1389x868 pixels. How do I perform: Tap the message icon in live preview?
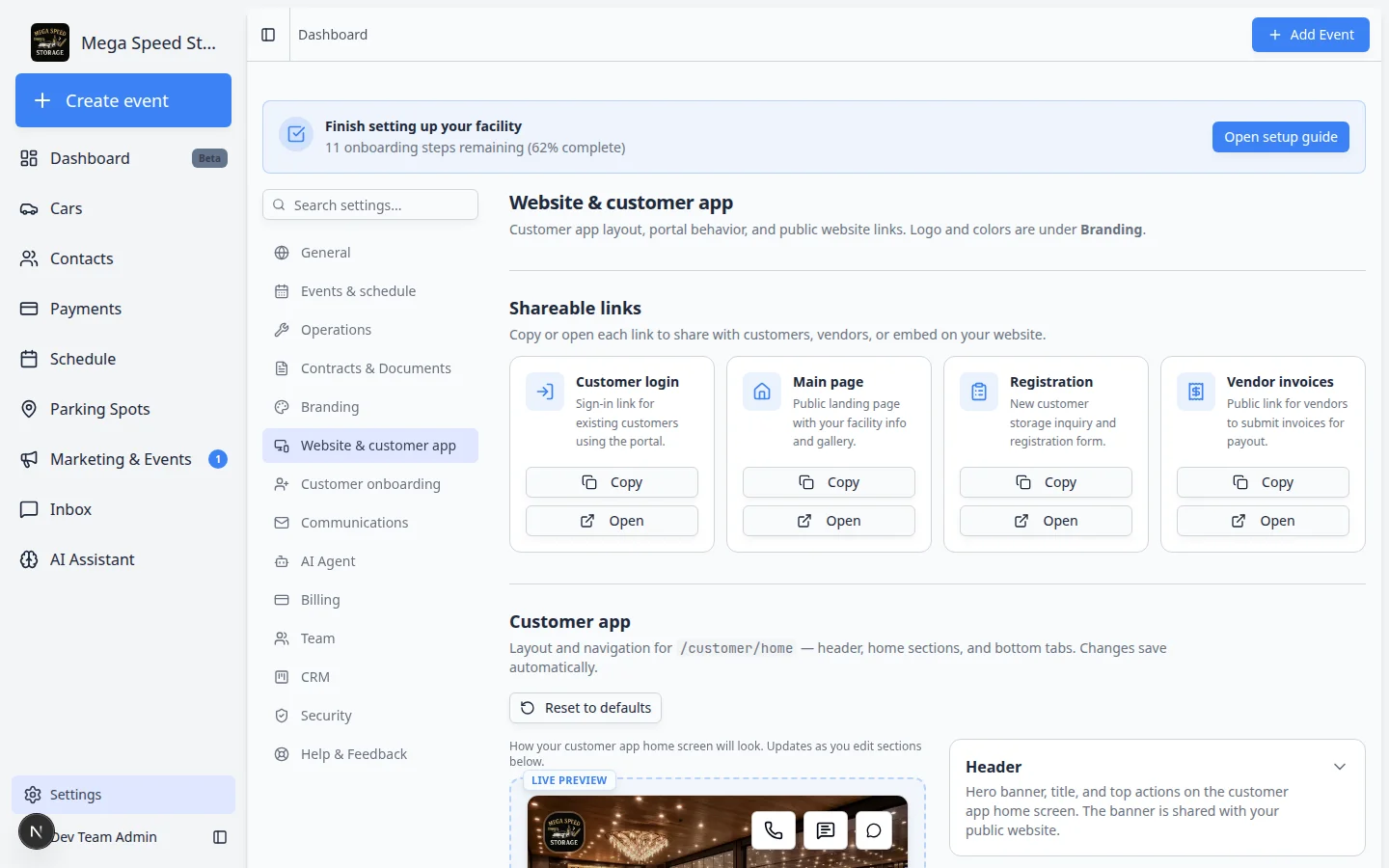coord(826,829)
